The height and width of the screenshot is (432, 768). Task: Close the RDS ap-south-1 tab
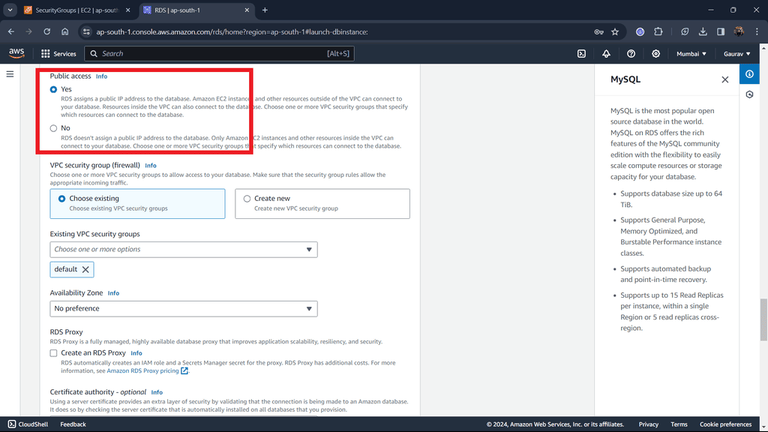click(247, 10)
